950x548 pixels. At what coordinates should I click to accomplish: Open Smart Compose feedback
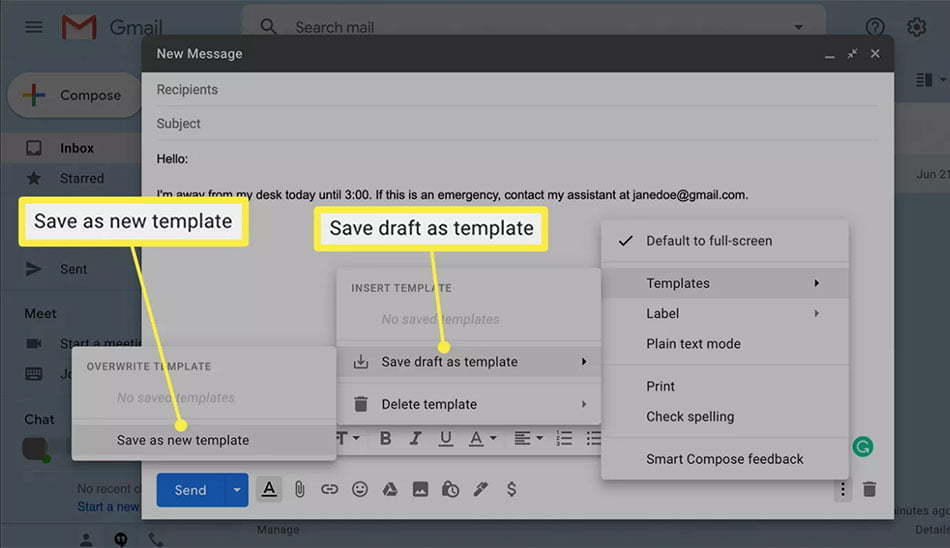click(x=725, y=459)
